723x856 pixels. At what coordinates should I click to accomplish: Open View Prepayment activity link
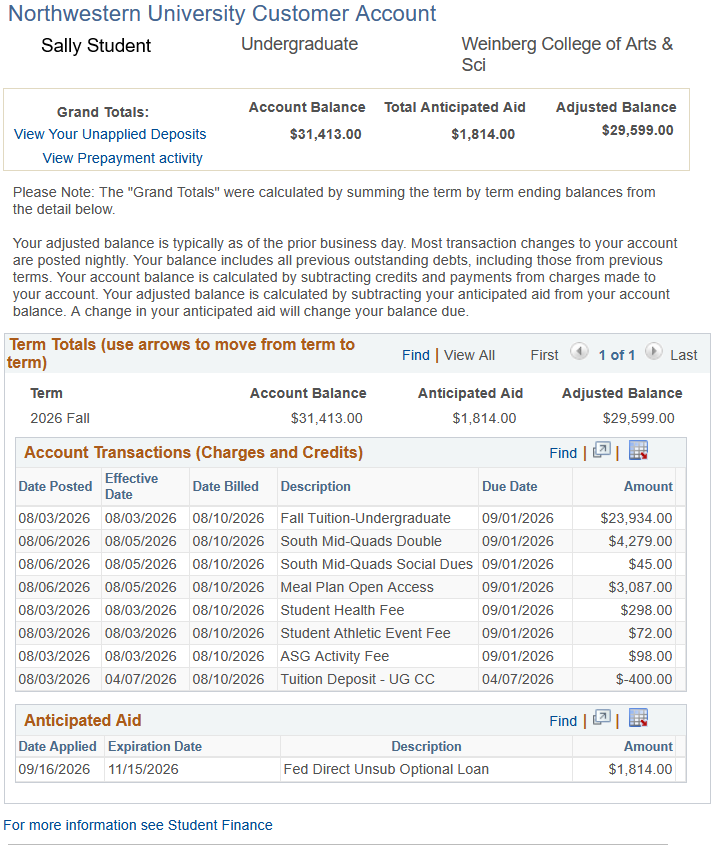point(122,158)
